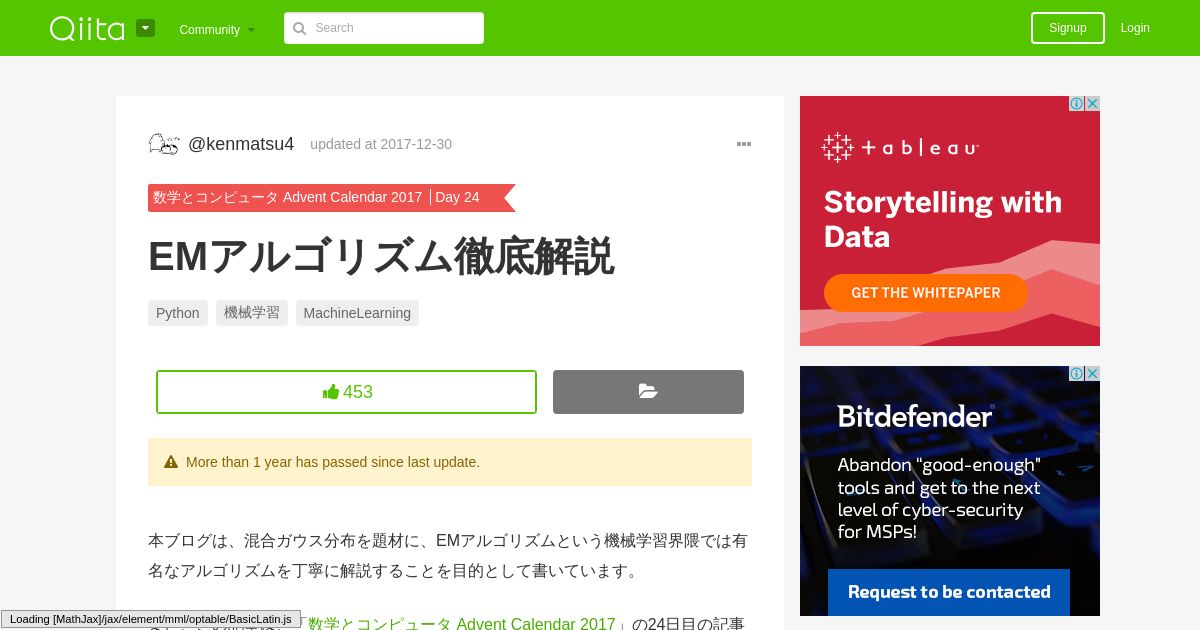Click the Qiita logo

point(87,28)
